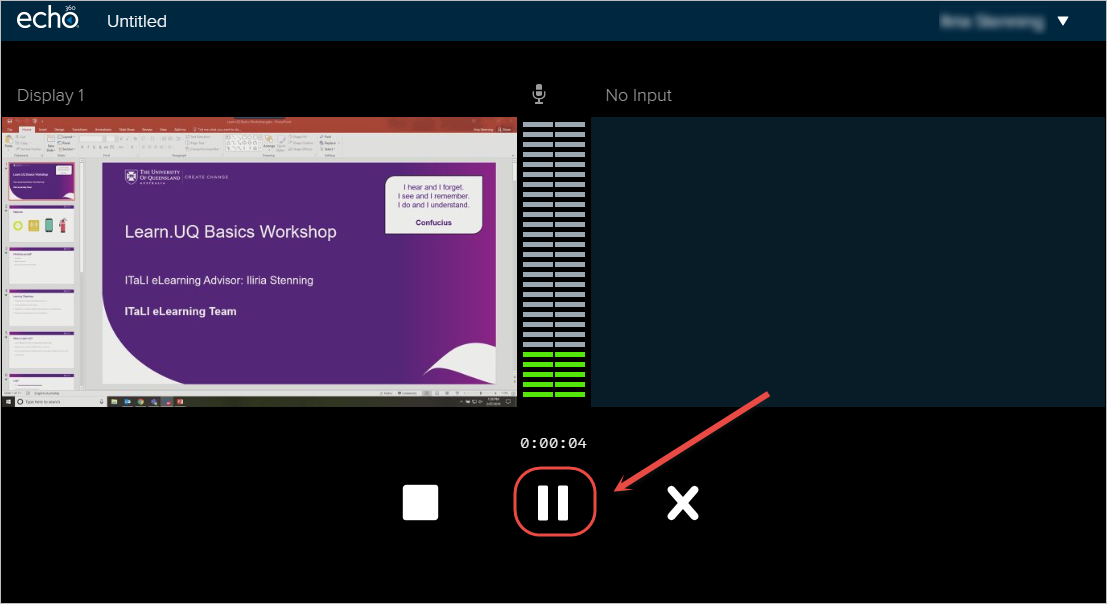This screenshot has height=604, width=1107.
Task: Open the user account dropdown arrow
Action: (x=1063, y=21)
